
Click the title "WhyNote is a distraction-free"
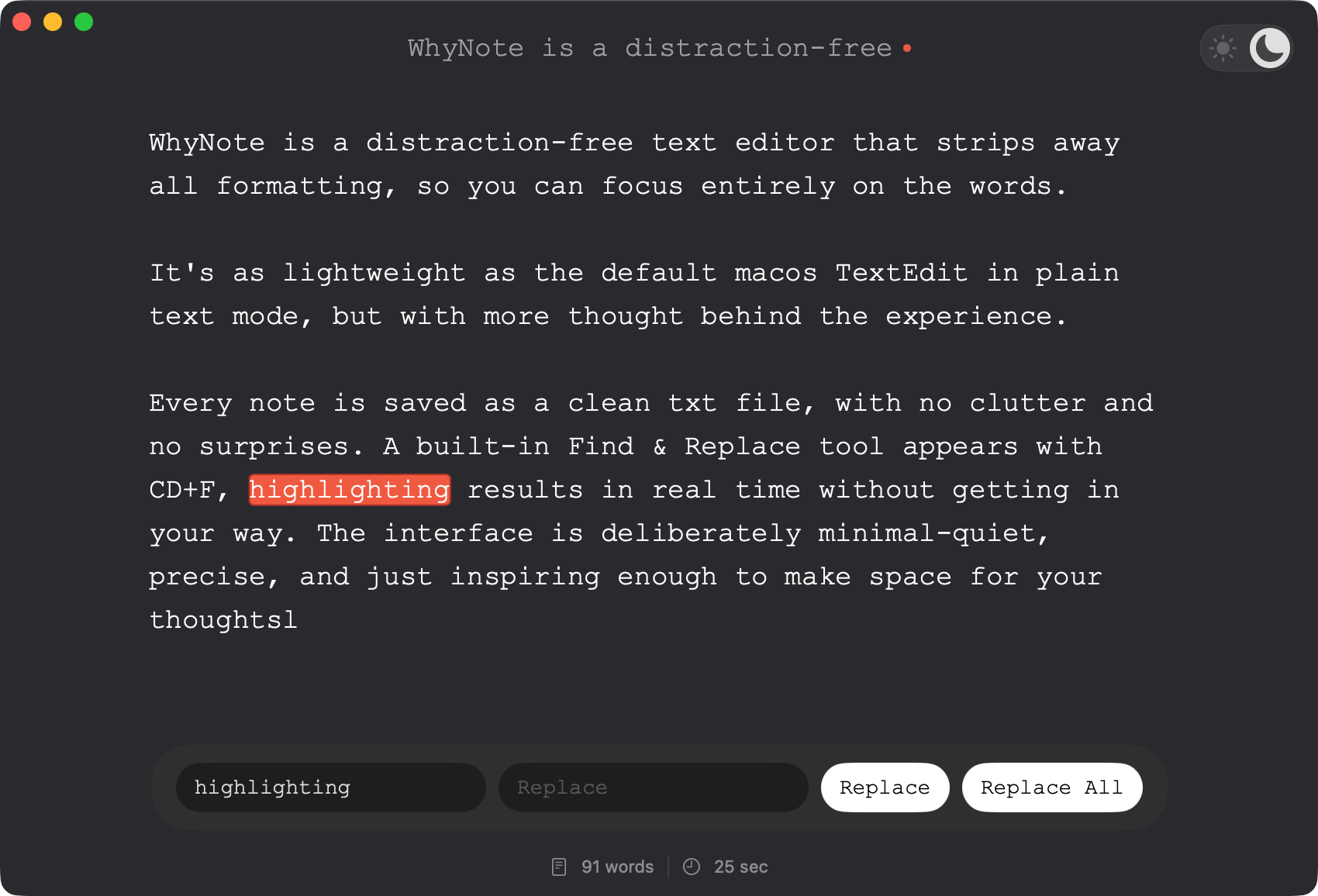(x=650, y=48)
